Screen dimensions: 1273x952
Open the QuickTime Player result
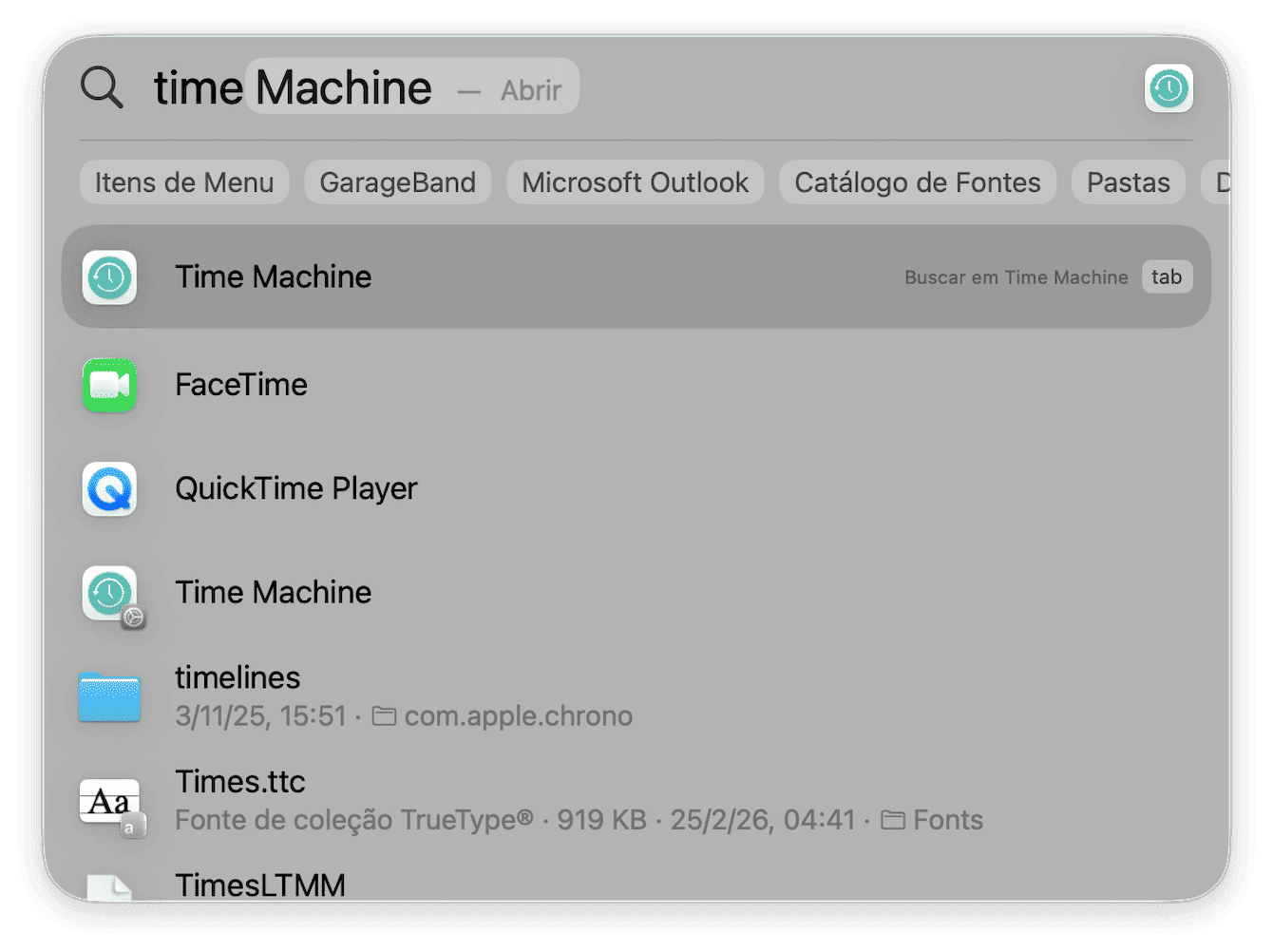[x=636, y=488]
